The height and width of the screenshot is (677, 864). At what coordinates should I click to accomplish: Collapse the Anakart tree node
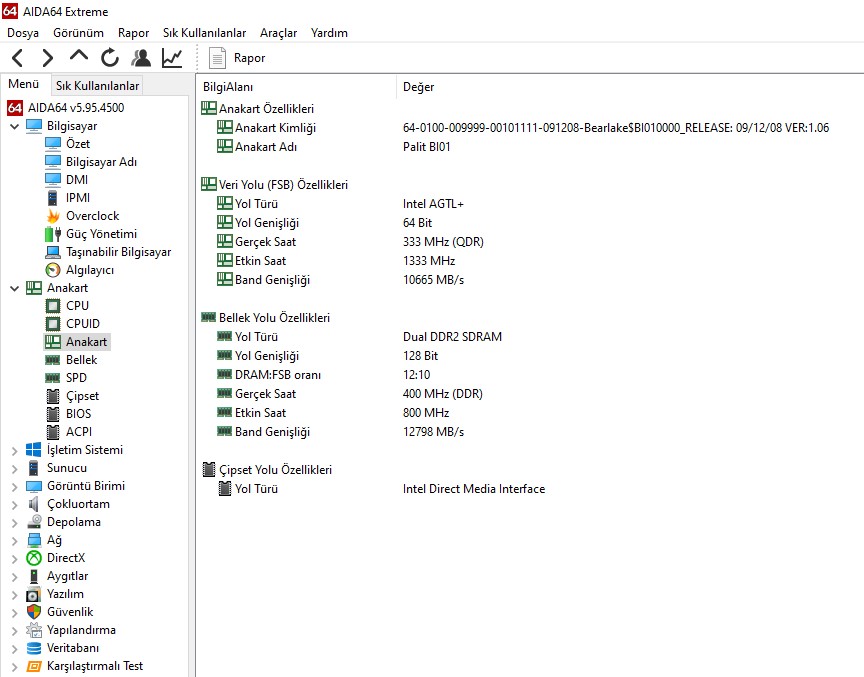14,288
